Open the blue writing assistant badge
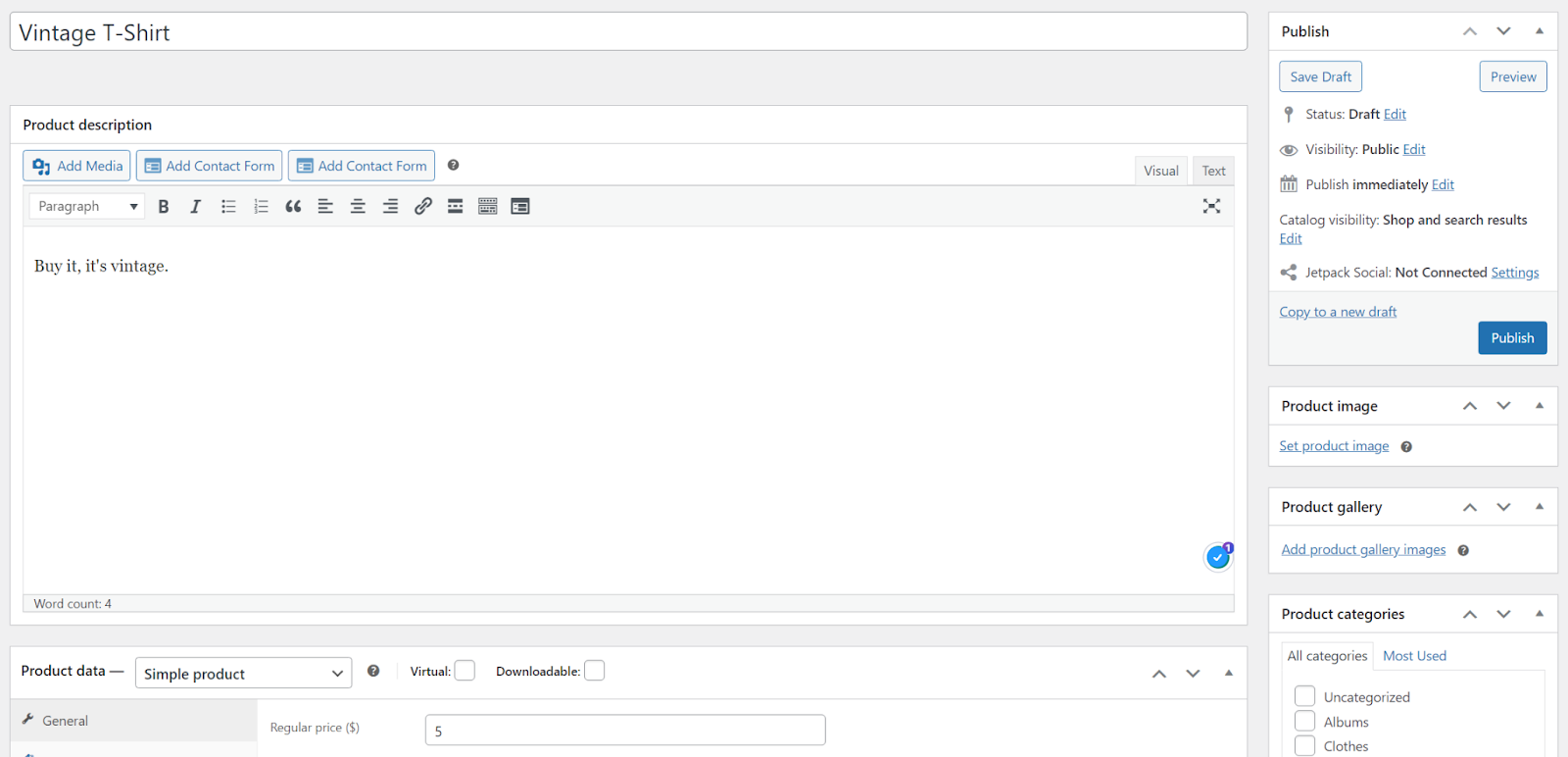Image resolution: width=1568 pixels, height=757 pixels. click(1218, 556)
